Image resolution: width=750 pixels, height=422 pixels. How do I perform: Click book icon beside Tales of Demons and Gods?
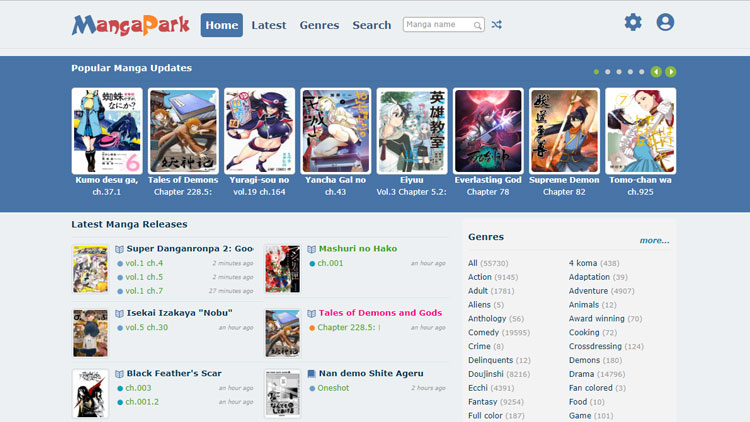click(x=311, y=313)
